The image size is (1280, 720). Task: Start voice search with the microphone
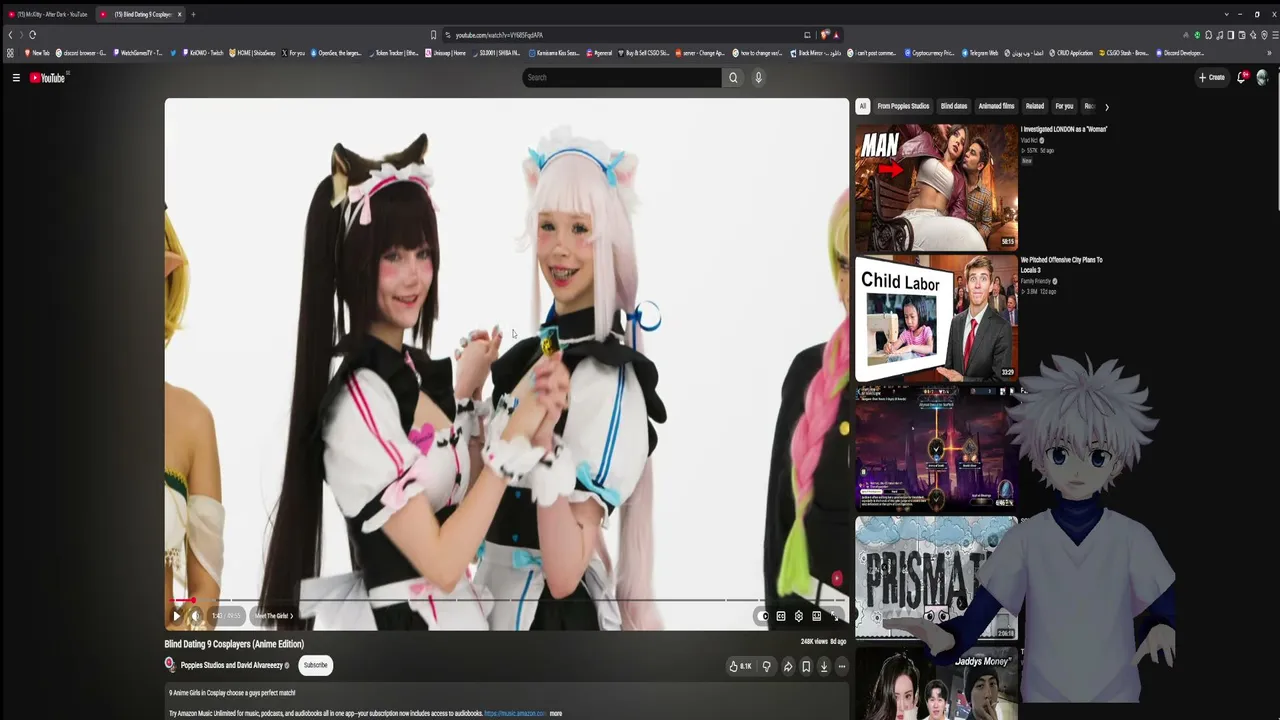click(758, 77)
